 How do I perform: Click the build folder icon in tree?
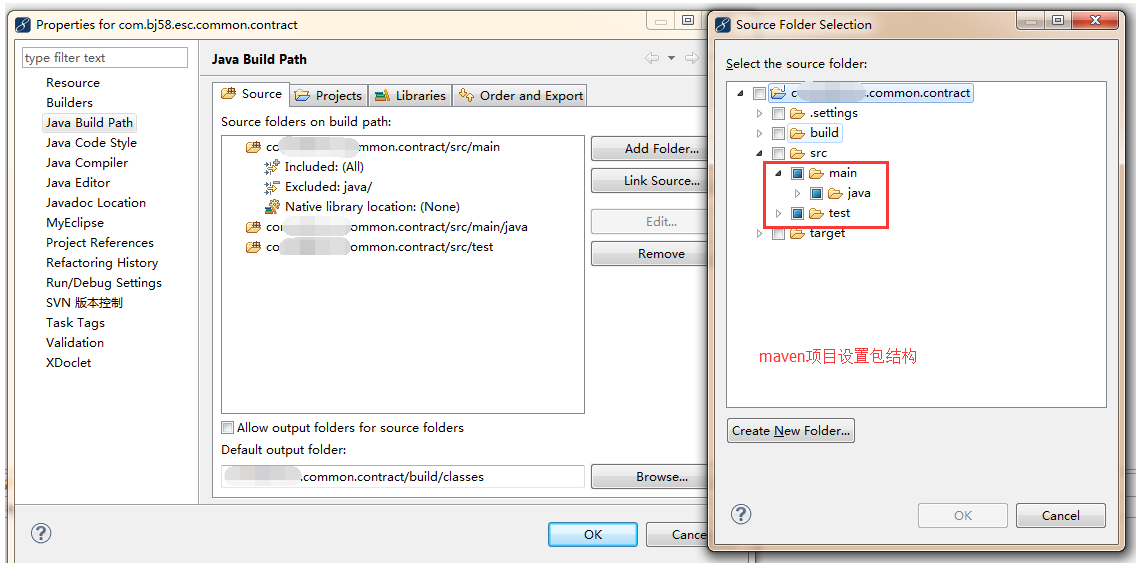coord(798,133)
